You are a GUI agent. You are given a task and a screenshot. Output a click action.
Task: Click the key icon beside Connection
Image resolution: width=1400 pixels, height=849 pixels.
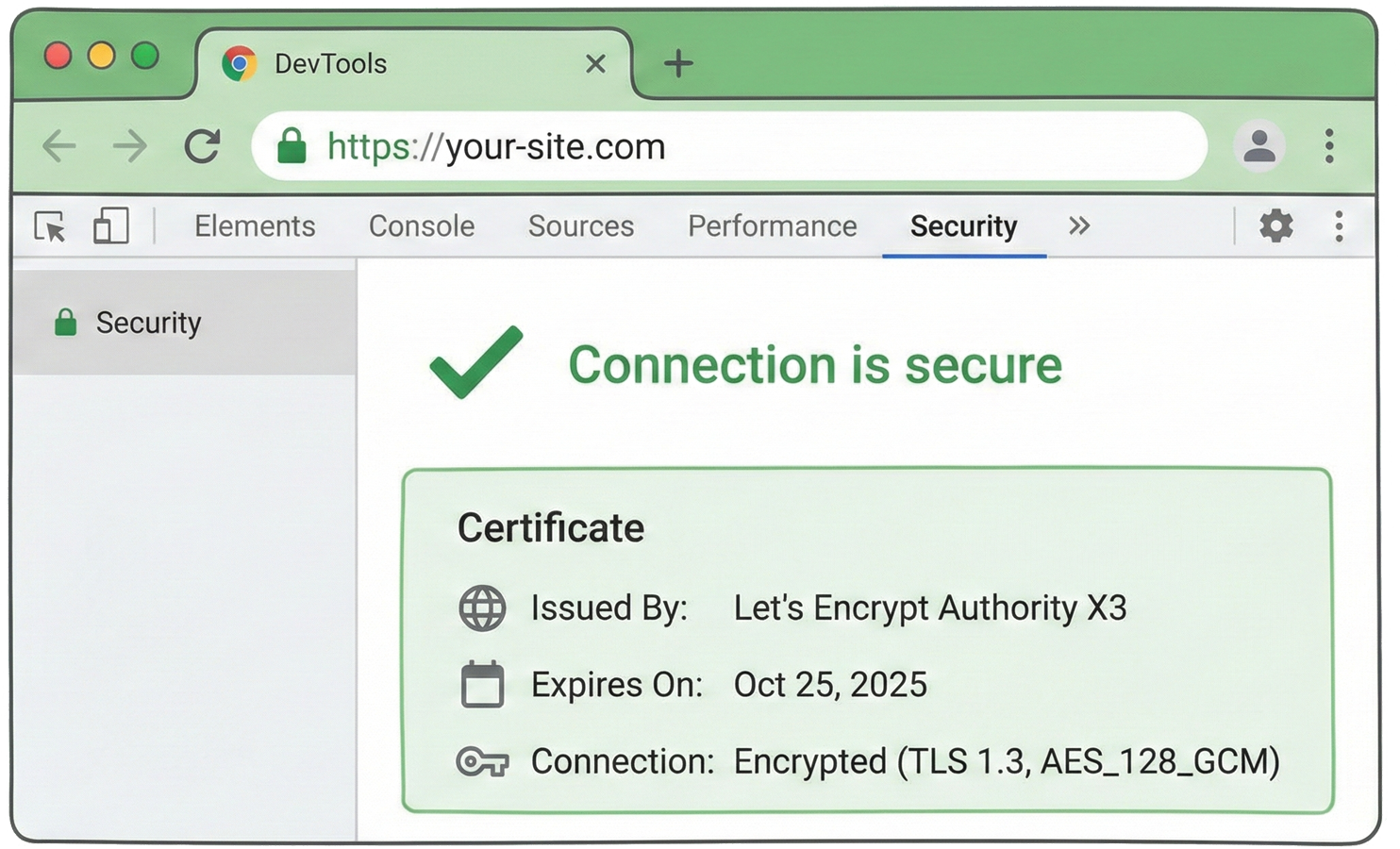[482, 761]
